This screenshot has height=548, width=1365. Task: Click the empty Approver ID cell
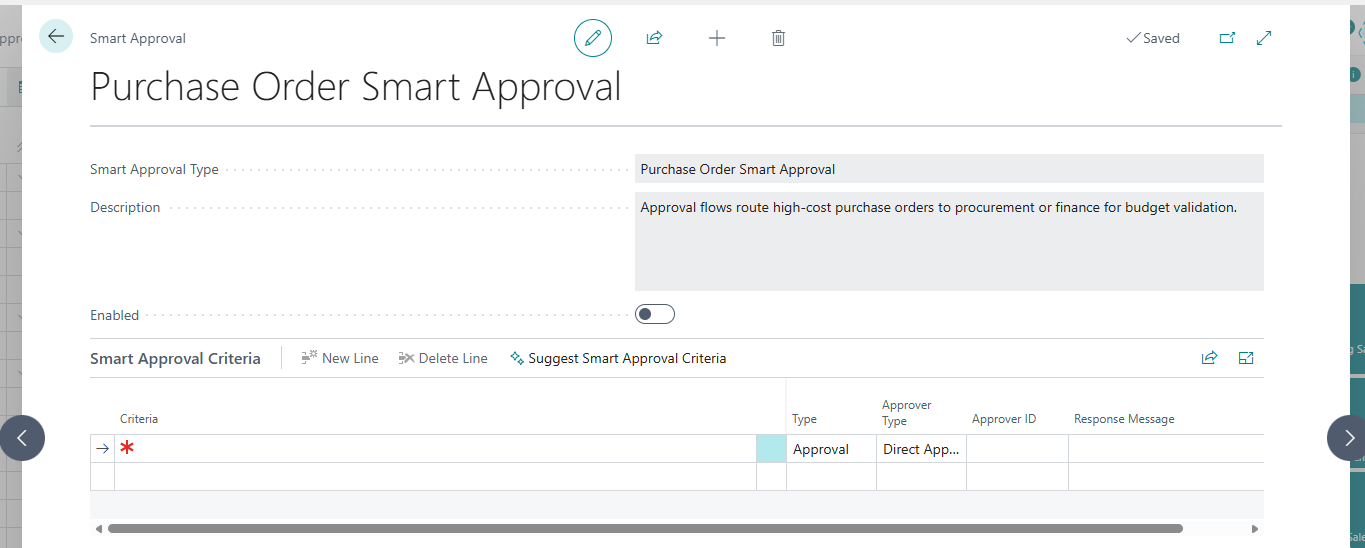tap(1017, 449)
